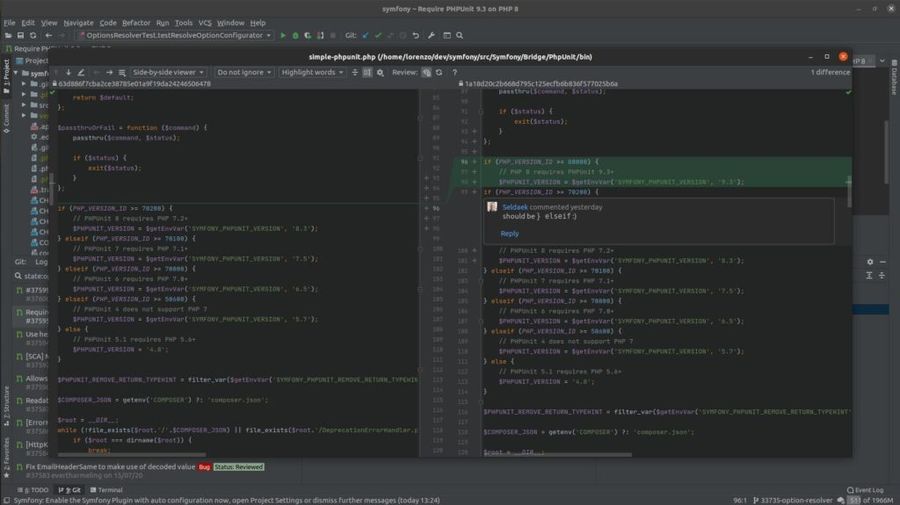Open the Do not ignore dropdown
900x505 pixels.
[243, 72]
